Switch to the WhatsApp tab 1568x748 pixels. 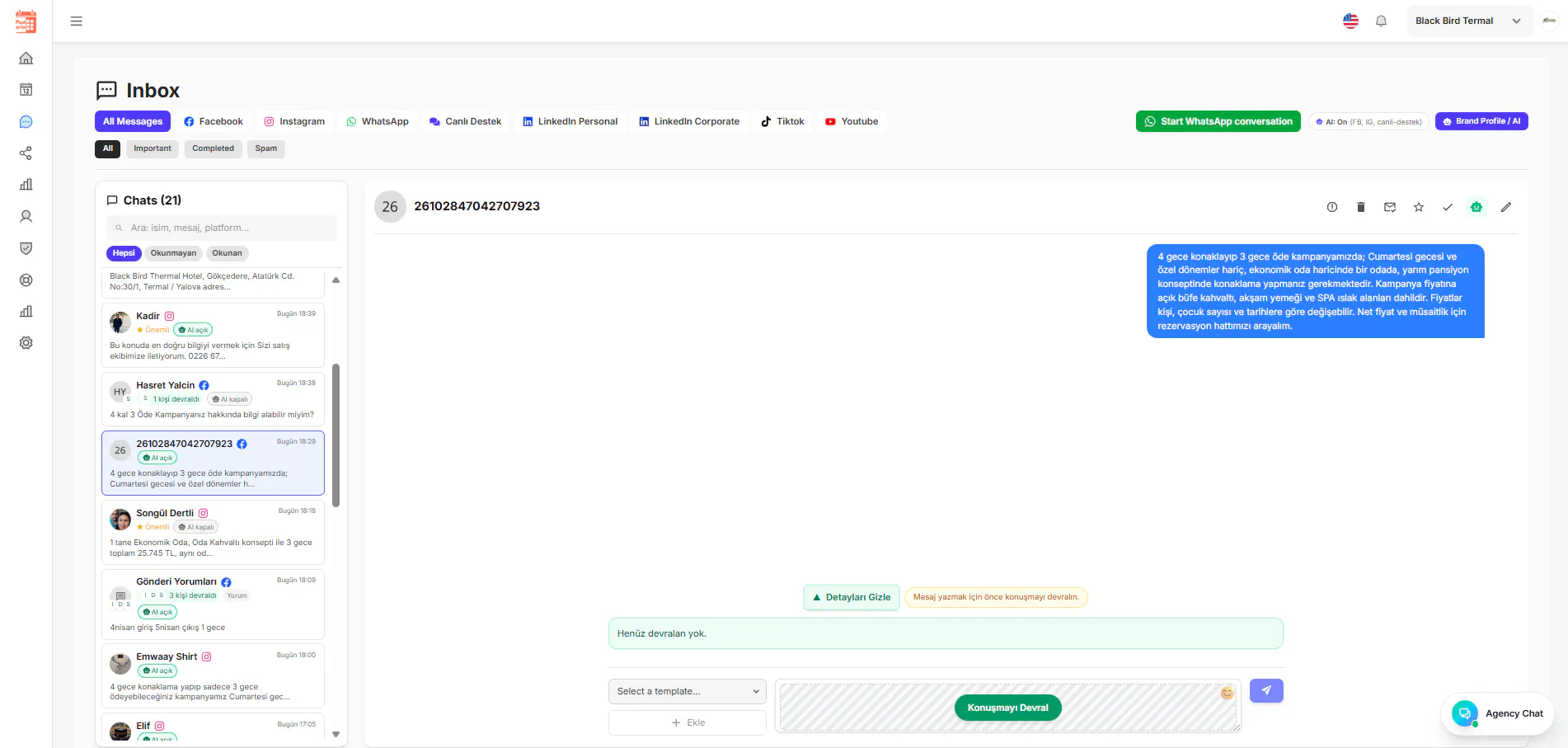(x=378, y=121)
